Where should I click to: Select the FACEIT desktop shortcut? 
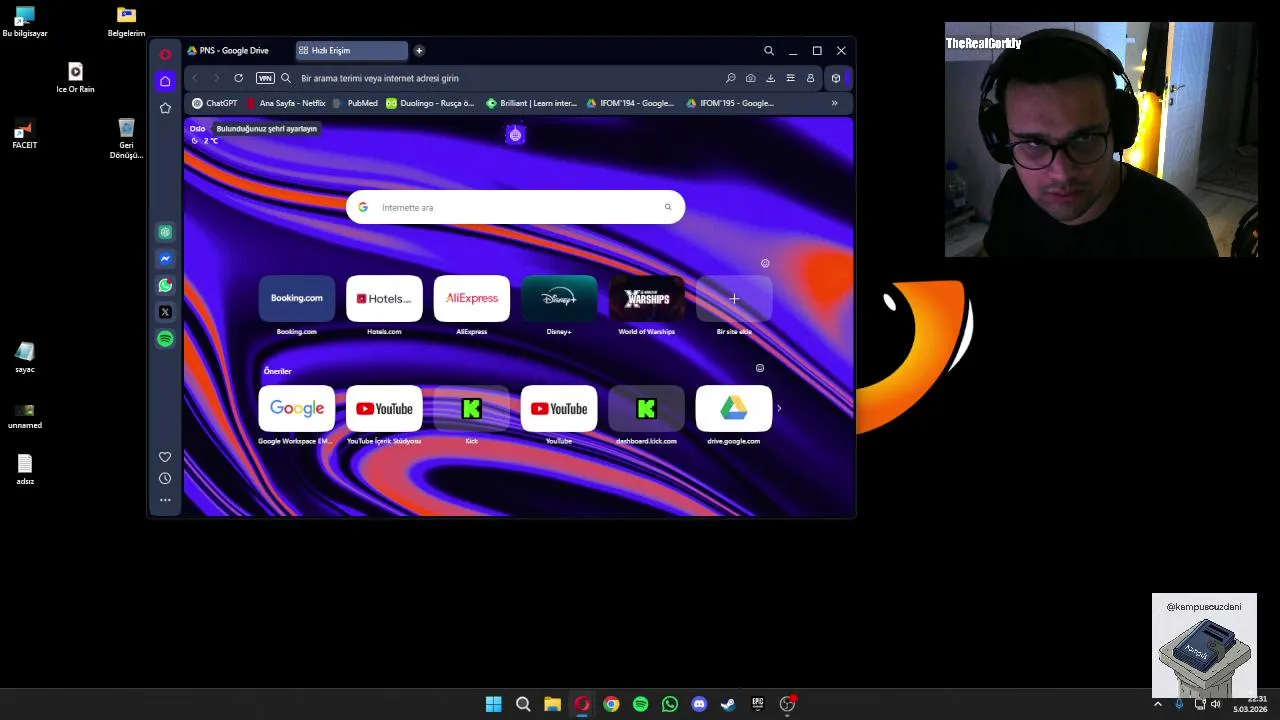pos(25,135)
